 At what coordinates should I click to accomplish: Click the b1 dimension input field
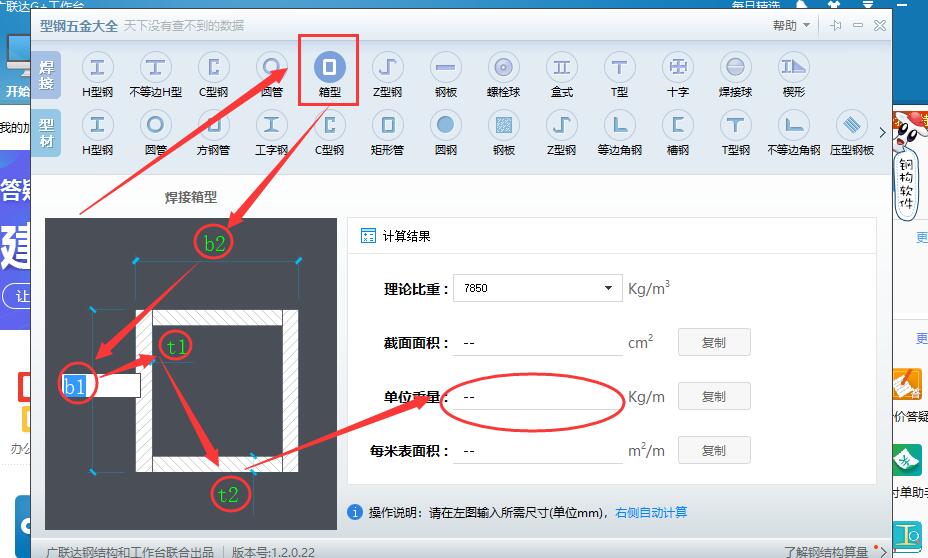click(101, 386)
